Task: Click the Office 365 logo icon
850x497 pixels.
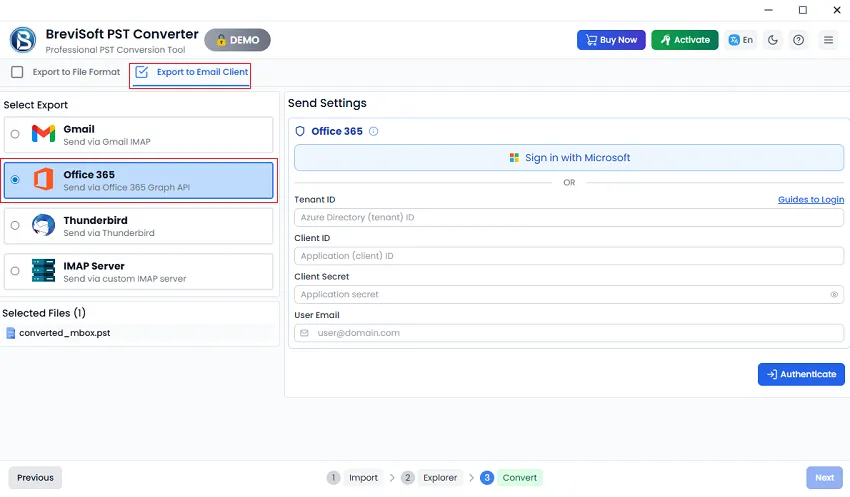Action: click(43, 179)
